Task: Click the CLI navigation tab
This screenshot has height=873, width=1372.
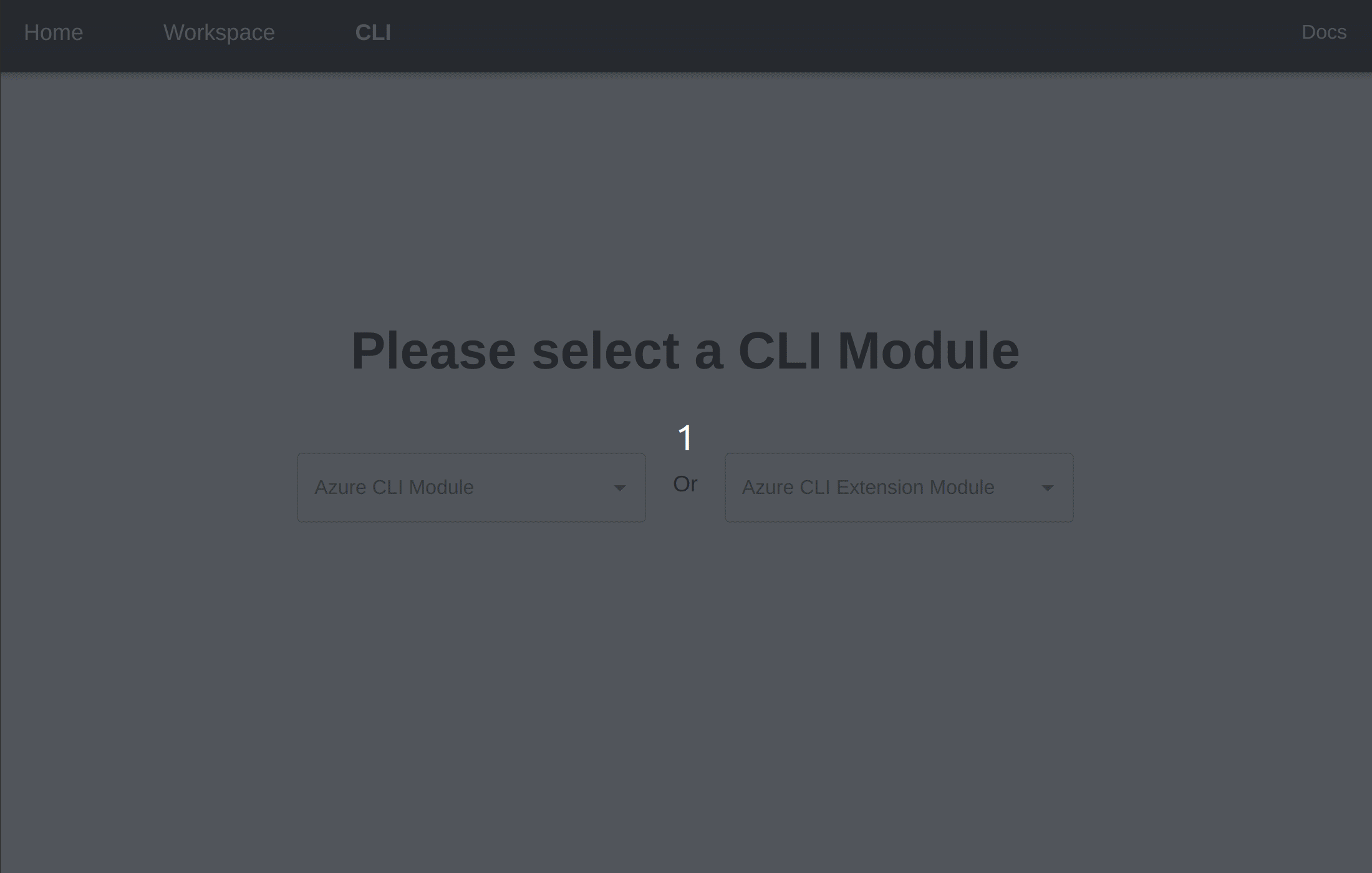Action: pyautogui.click(x=373, y=32)
